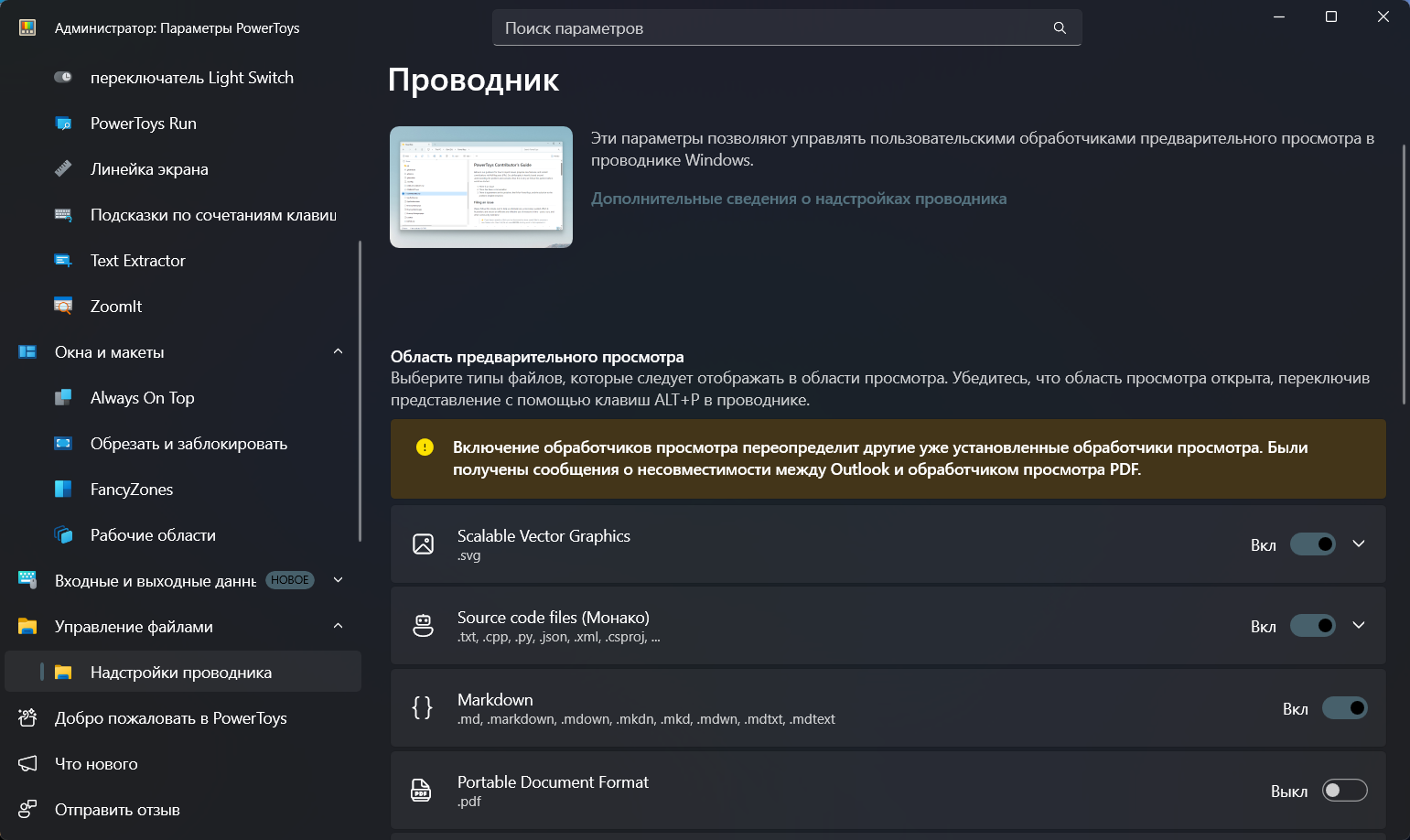The image size is (1410, 840).
Task: Open the Что нового page
Action: tap(96, 764)
